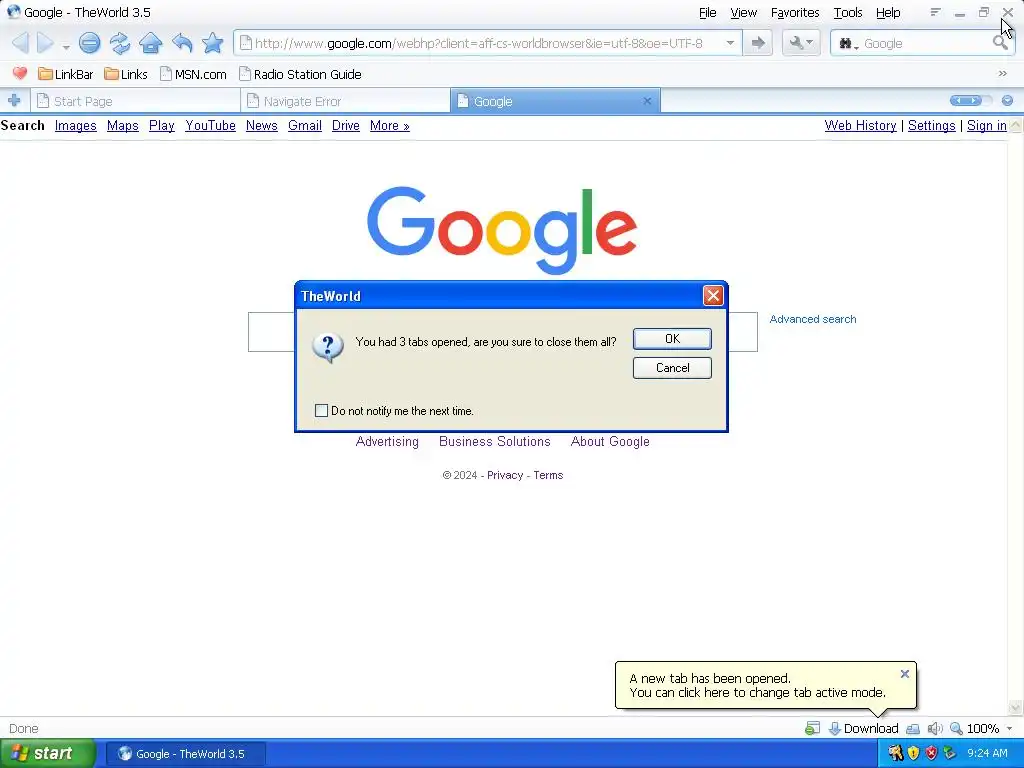The height and width of the screenshot is (768, 1024).
Task: Click OK in TheWorld dialog
Action: [672, 338]
